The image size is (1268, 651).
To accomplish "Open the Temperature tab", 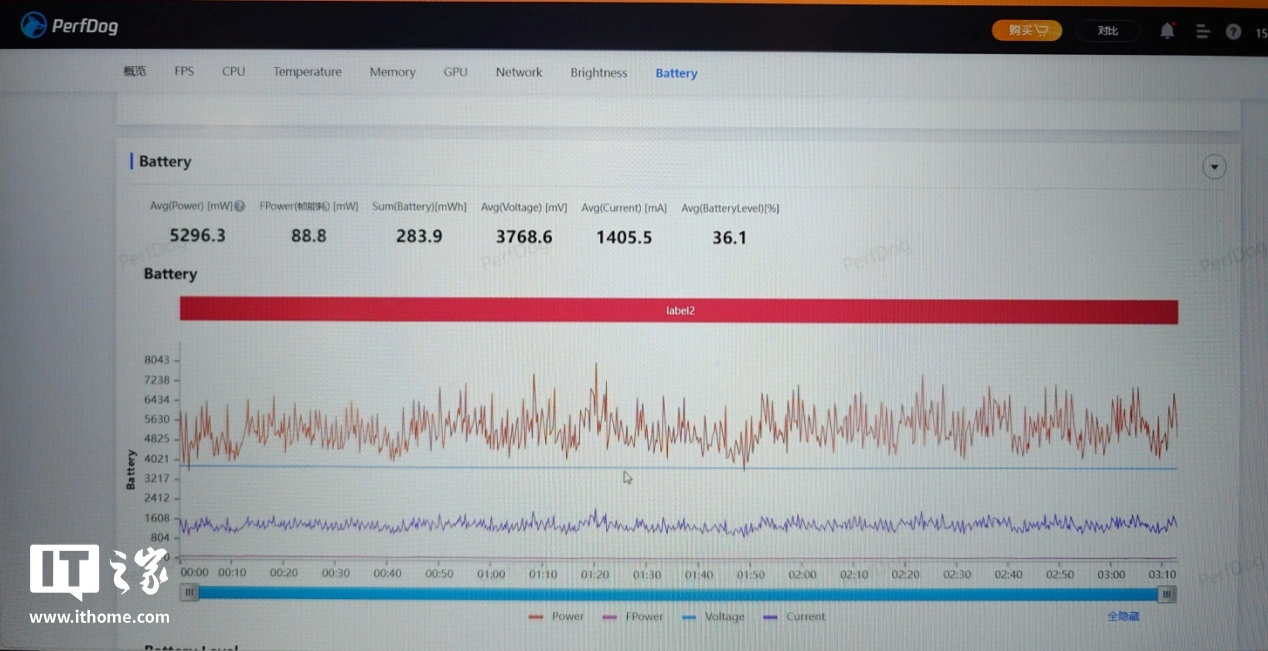I will tap(307, 72).
